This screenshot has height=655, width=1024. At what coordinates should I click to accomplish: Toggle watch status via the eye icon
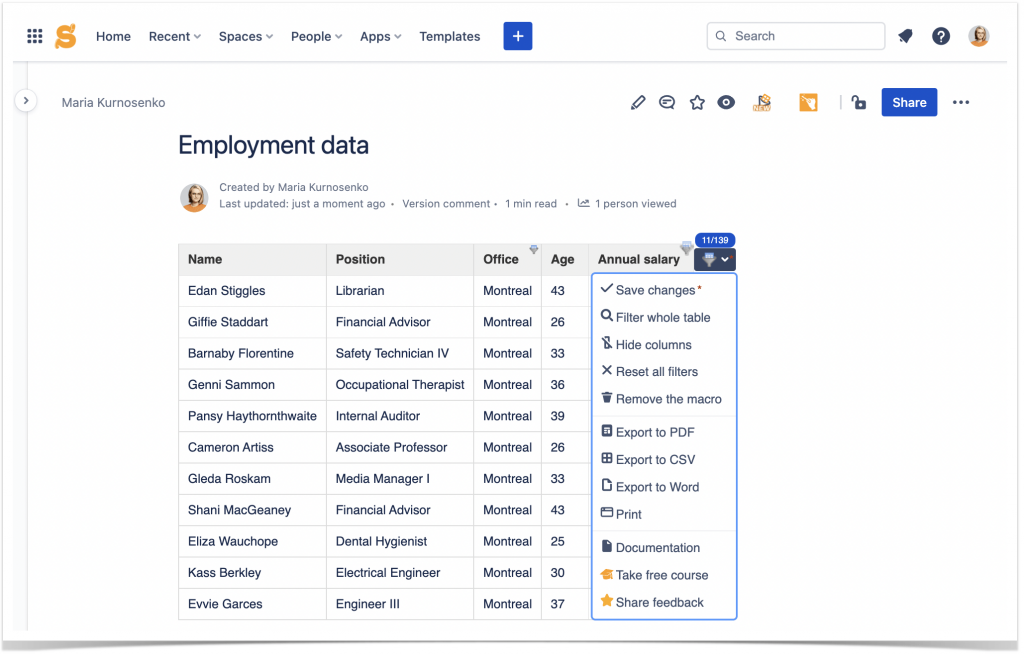tap(726, 102)
